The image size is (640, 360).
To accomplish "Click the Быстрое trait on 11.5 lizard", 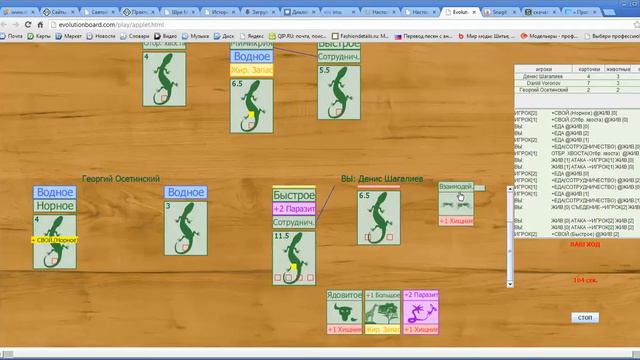I will tap(294, 195).
